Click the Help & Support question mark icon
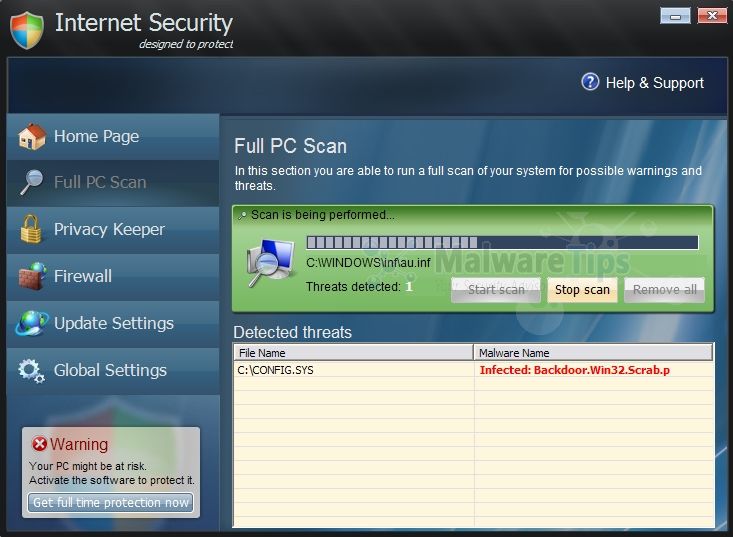This screenshot has width=733, height=537. click(x=590, y=82)
